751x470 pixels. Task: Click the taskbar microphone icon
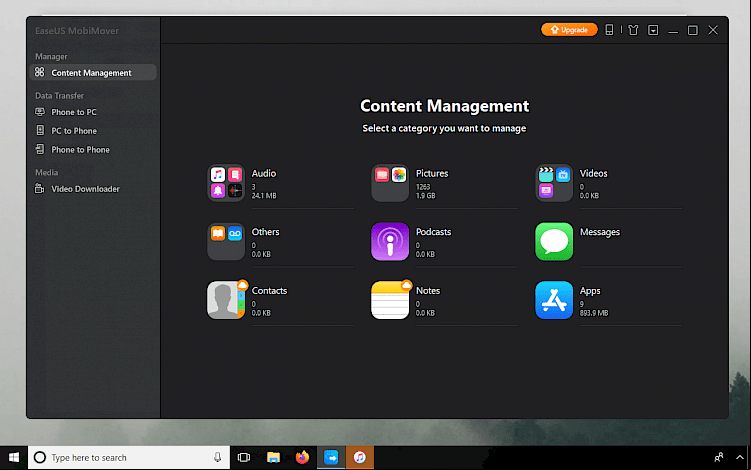coord(217,458)
